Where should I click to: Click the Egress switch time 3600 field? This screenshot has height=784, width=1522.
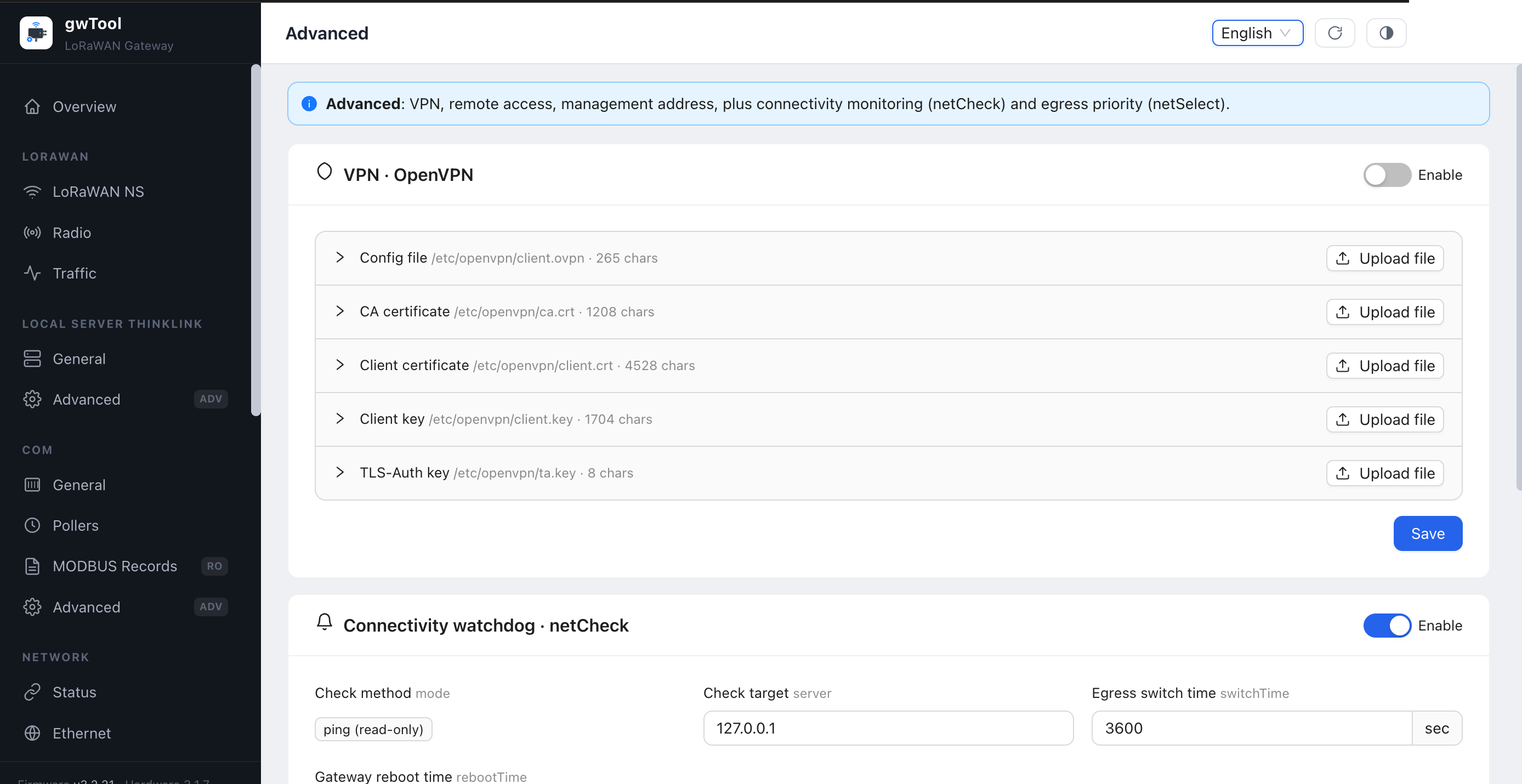point(1252,728)
